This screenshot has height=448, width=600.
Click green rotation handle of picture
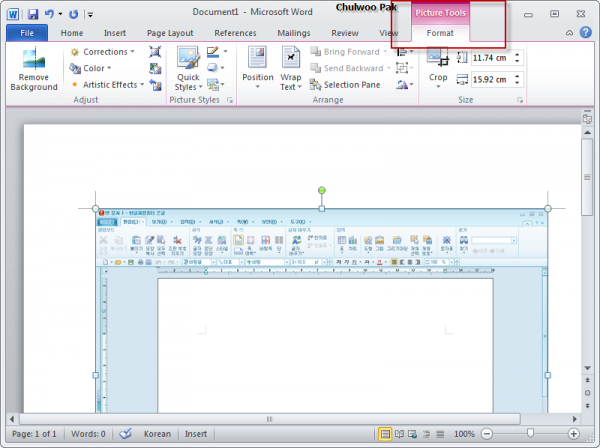(x=321, y=190)
